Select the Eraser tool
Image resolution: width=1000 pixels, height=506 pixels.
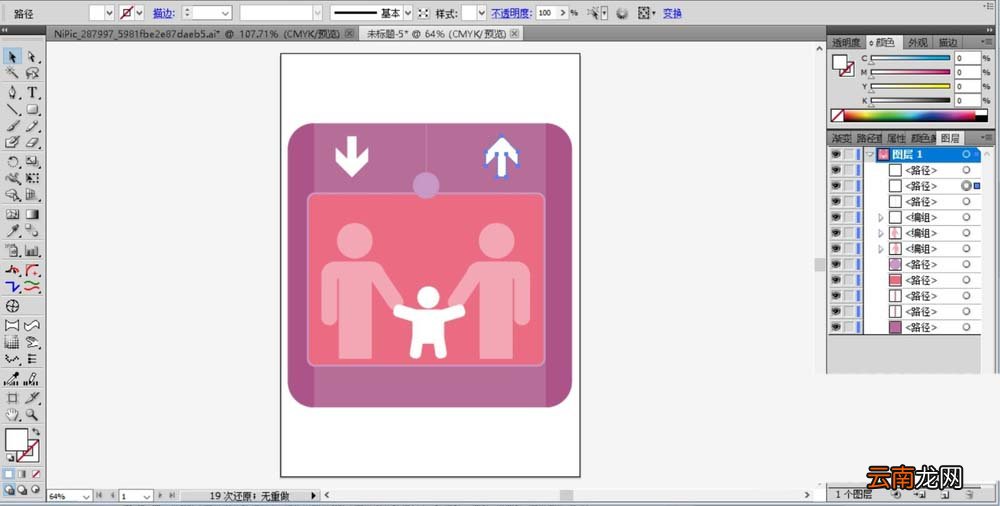click(x=32, y=143)
